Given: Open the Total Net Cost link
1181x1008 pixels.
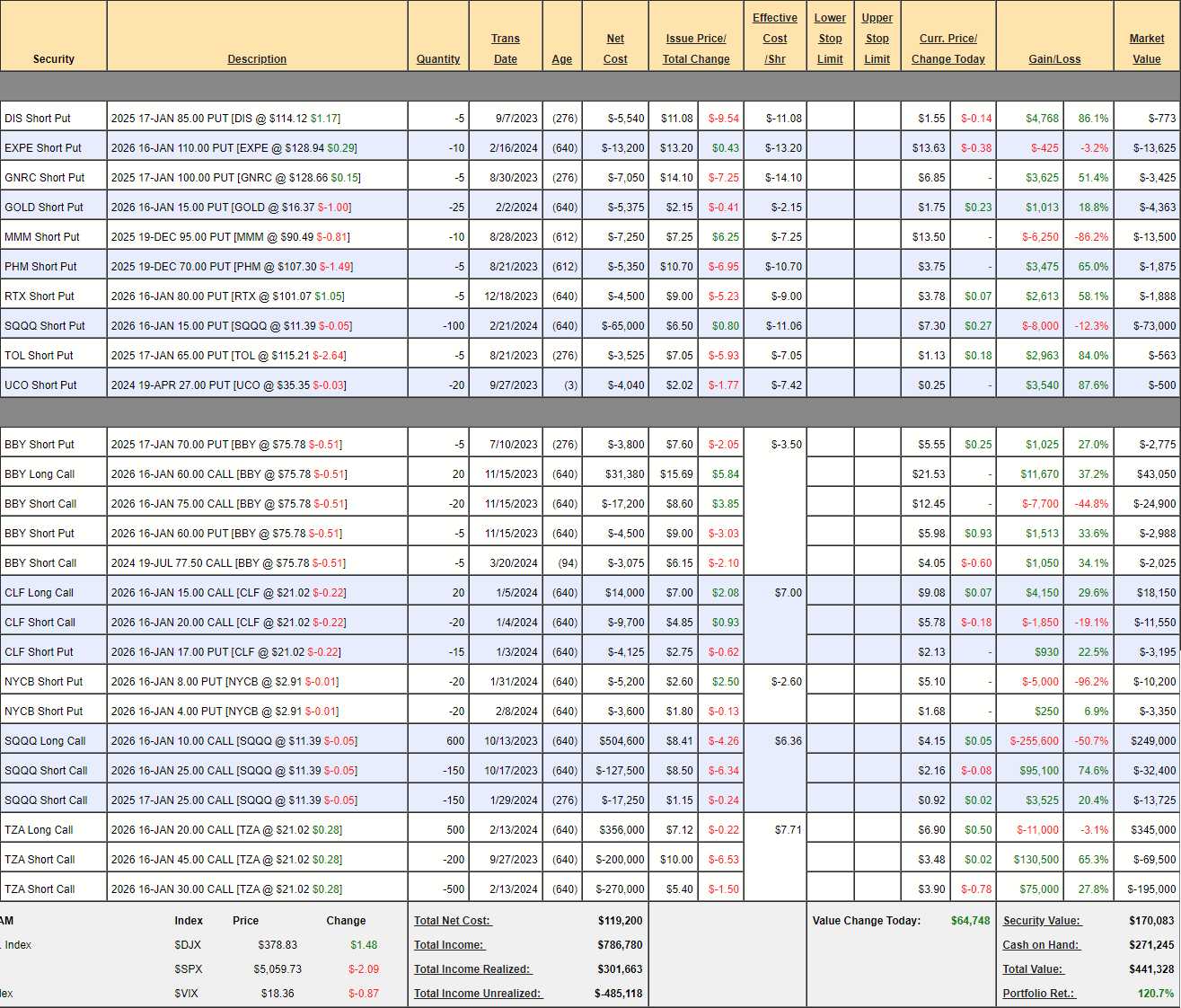Looking at the screenshot, I should tap(453, 921).
